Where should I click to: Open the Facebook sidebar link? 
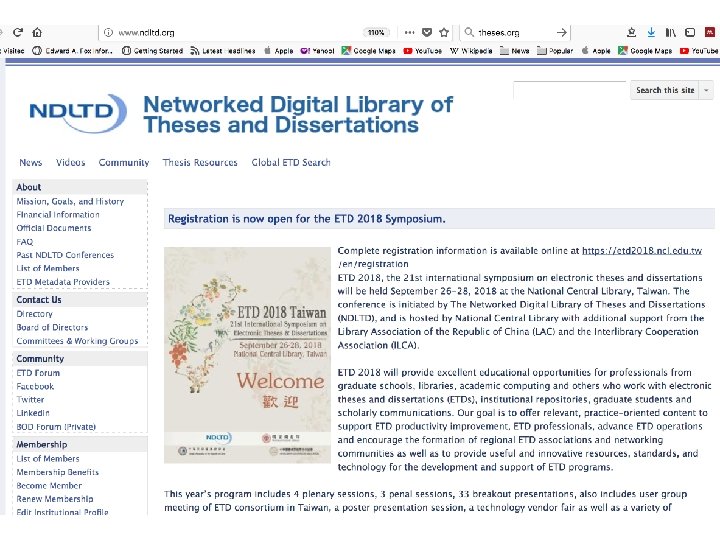coord(35,387)
